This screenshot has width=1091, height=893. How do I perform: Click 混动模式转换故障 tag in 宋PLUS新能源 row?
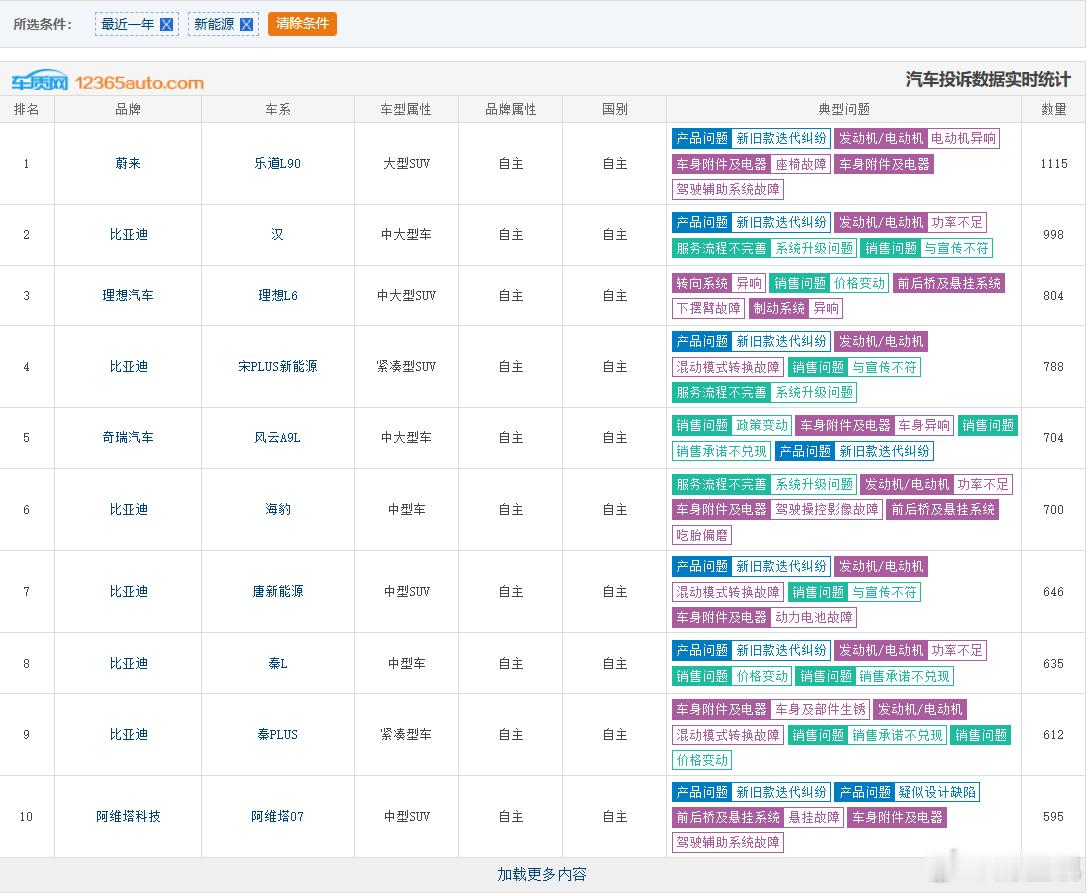pos(728,368)
